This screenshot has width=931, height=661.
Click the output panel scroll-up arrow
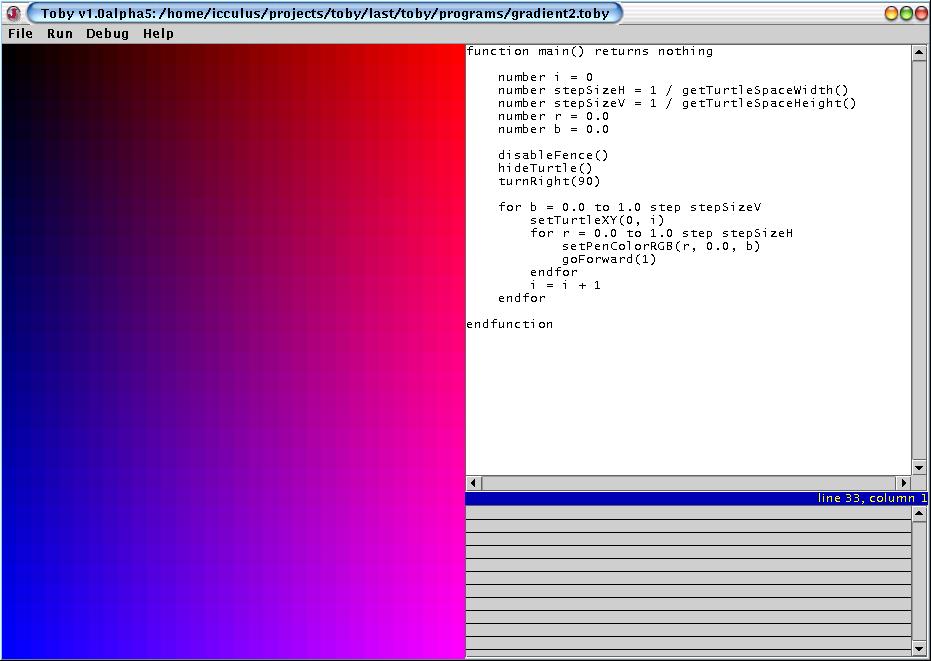tap(919, 514)
